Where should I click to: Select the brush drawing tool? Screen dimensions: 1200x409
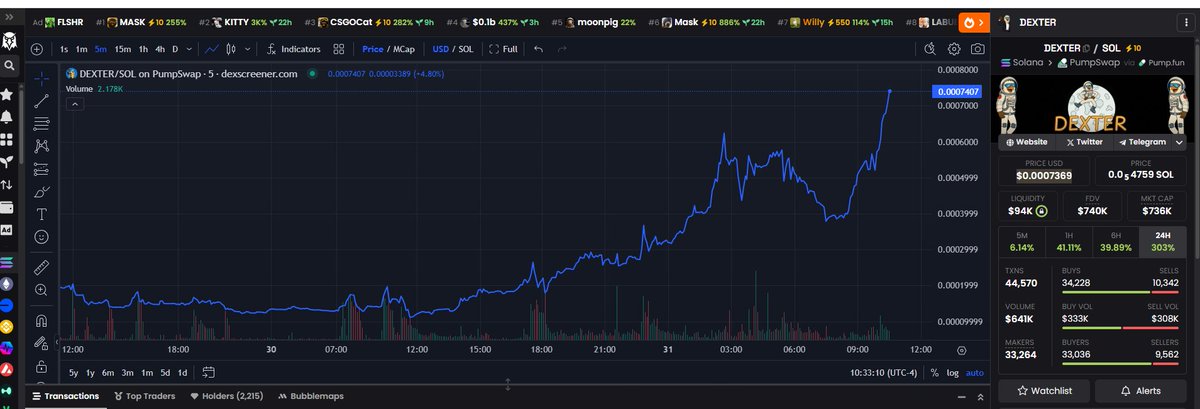tap(41, 192)
